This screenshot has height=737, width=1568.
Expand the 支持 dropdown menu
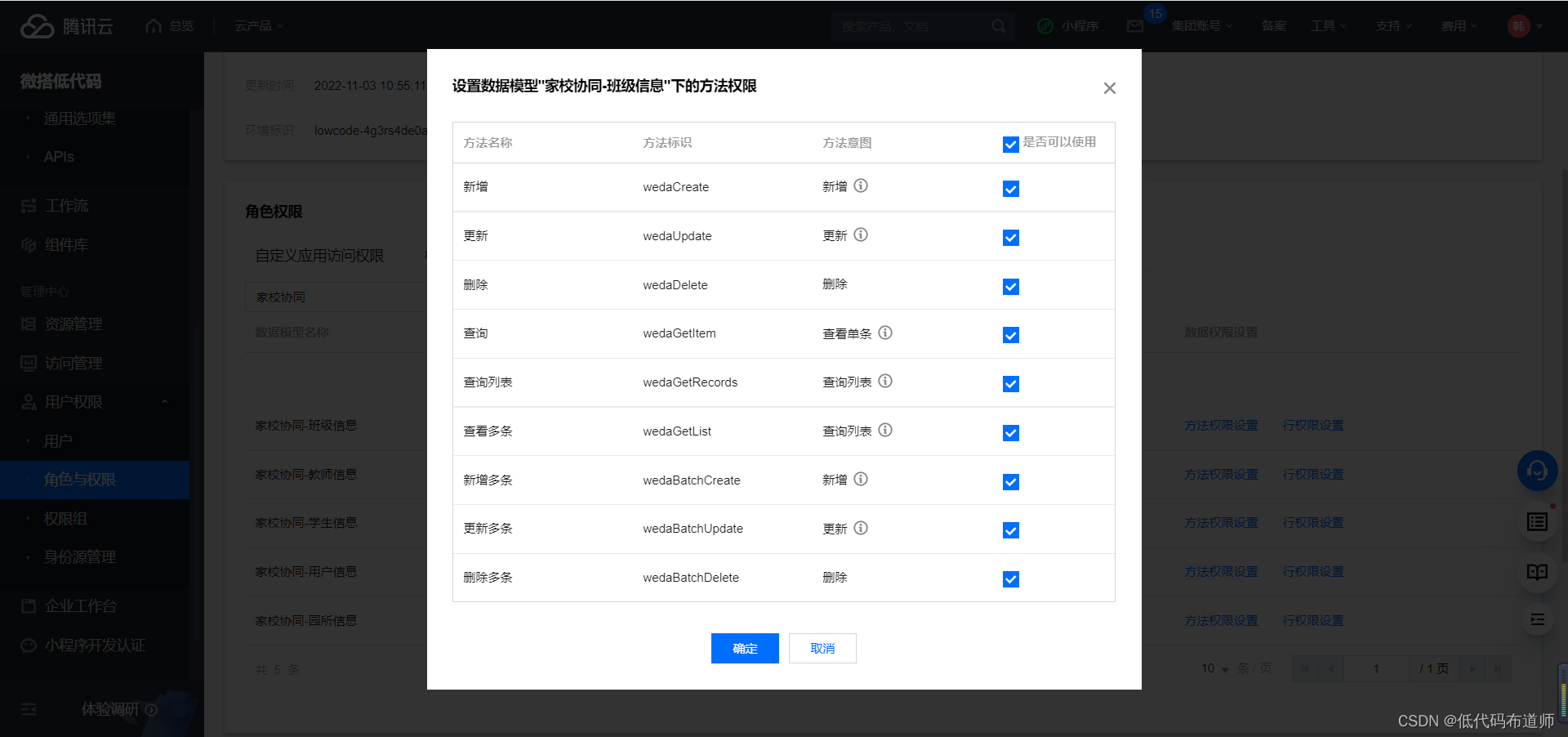coord(1393,26)
